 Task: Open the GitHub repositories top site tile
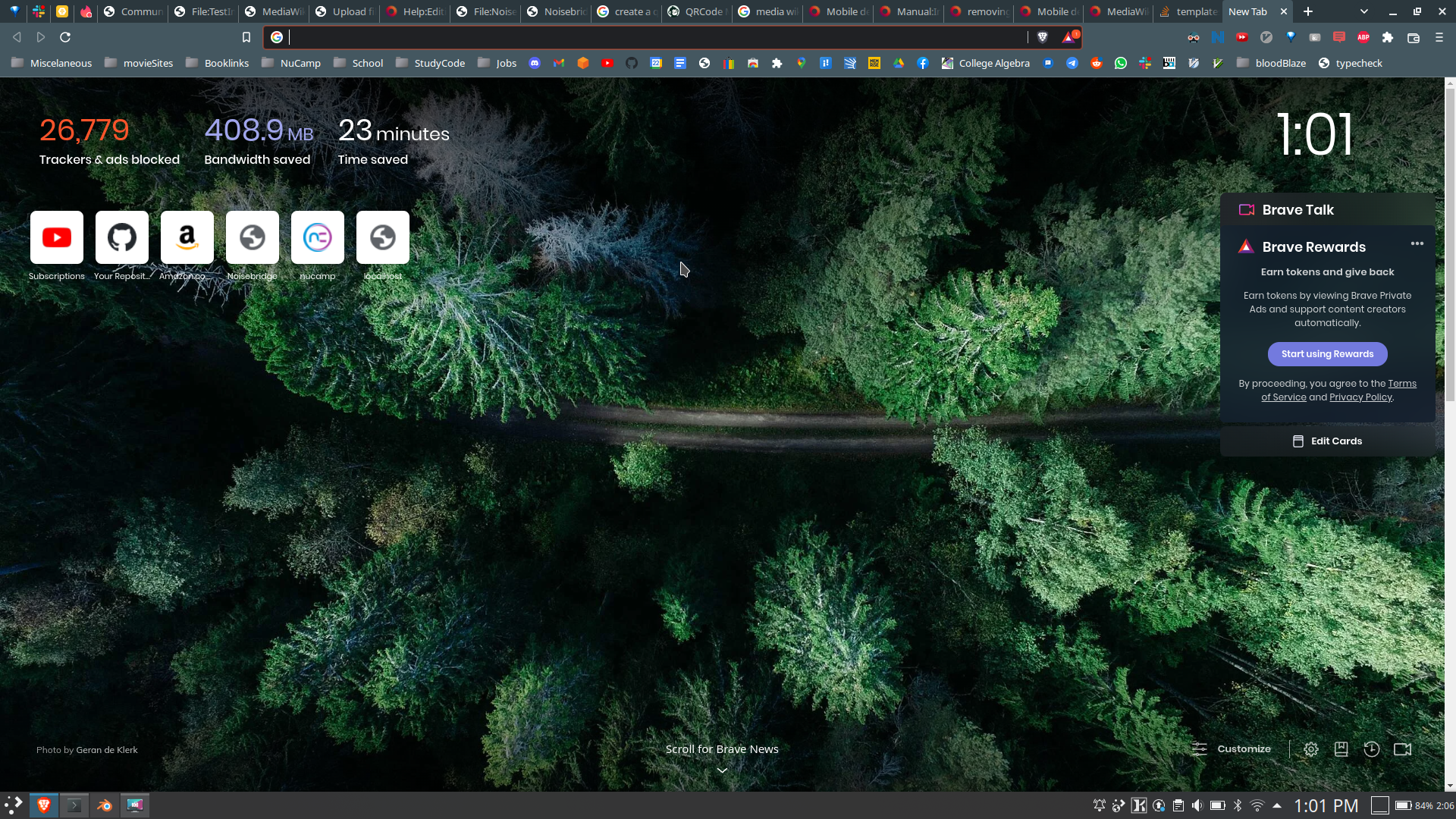(x=122, y=237)
